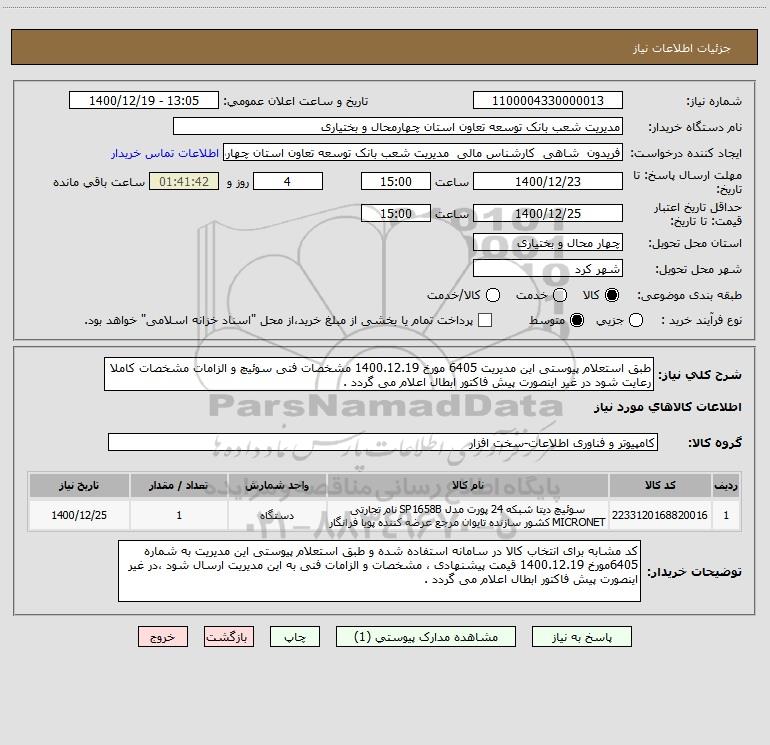
Task: Click the واحد شمارش column header
Action: point(277,485)
